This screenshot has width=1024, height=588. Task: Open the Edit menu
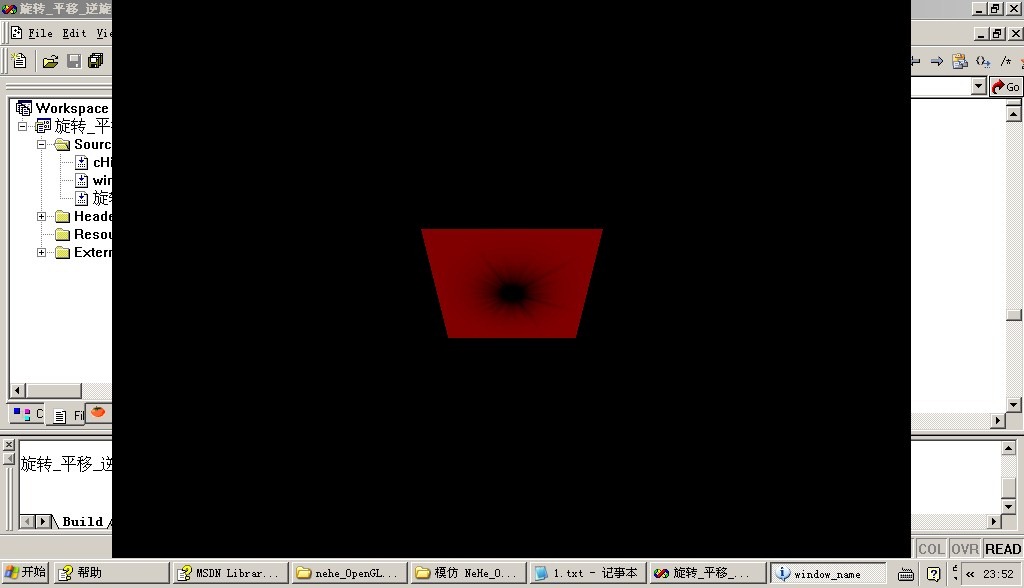(x=74, y=33)
